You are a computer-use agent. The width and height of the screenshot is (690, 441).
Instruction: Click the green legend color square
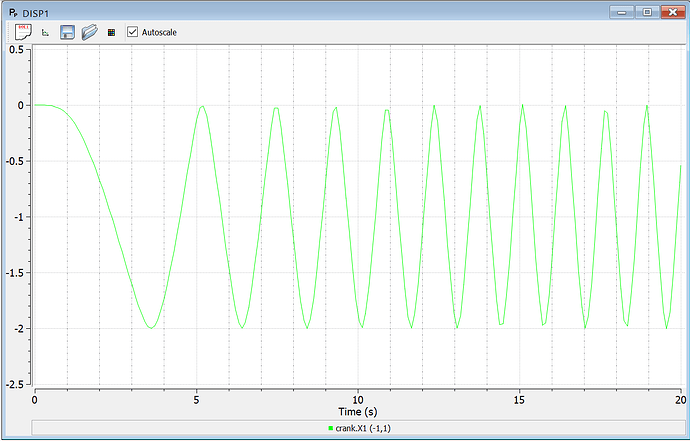[330, 428]
